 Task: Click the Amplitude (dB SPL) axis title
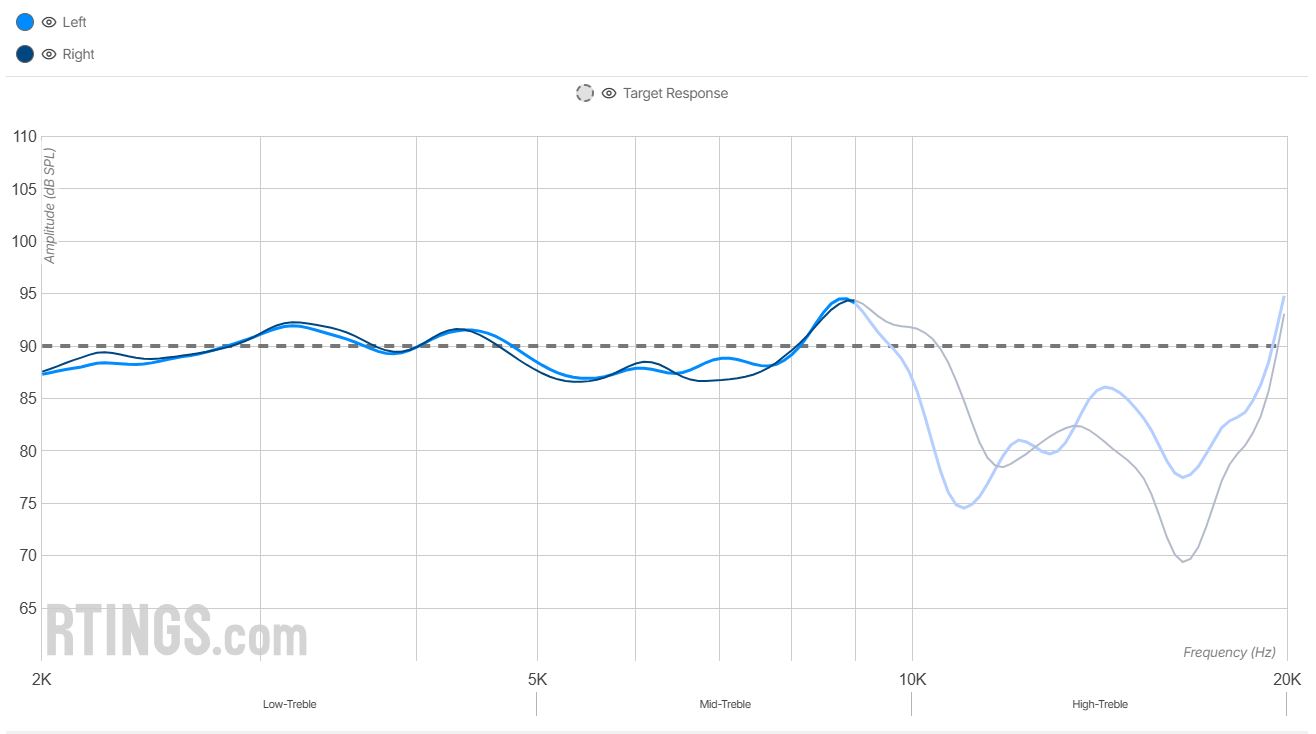pos(49,206)
